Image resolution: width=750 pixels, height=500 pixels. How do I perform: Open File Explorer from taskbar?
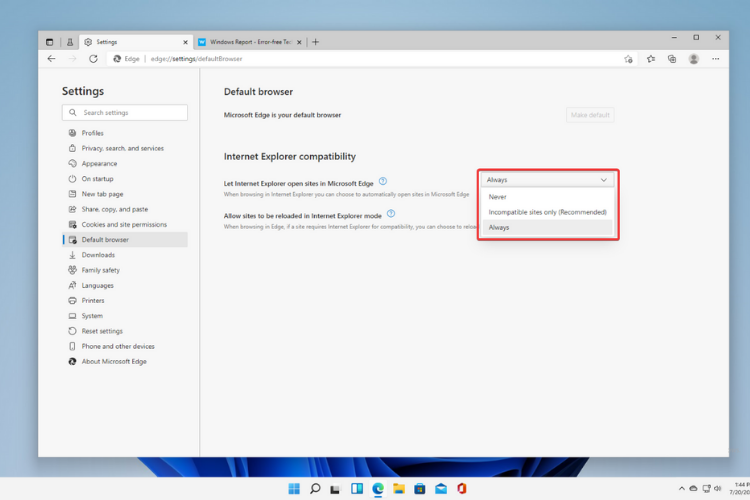[399, 489]
